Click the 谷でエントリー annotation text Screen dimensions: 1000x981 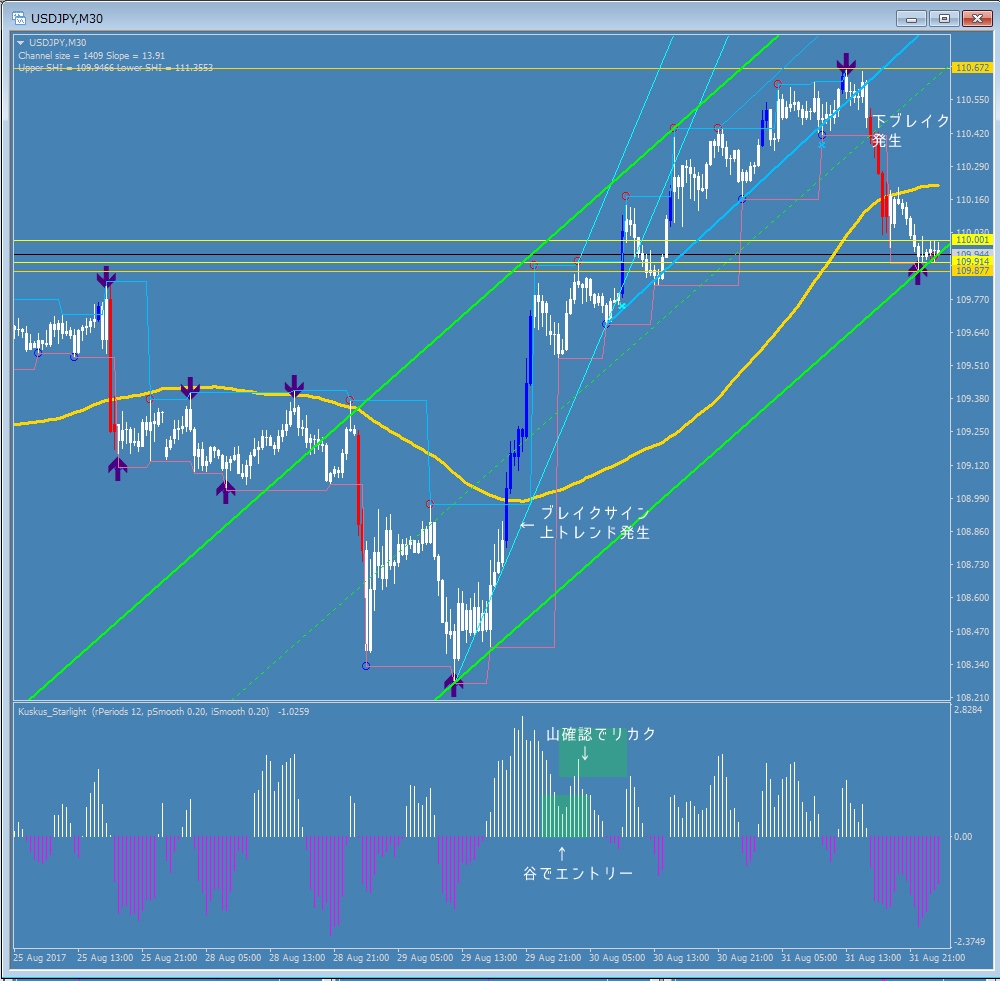tap(577, 873)
